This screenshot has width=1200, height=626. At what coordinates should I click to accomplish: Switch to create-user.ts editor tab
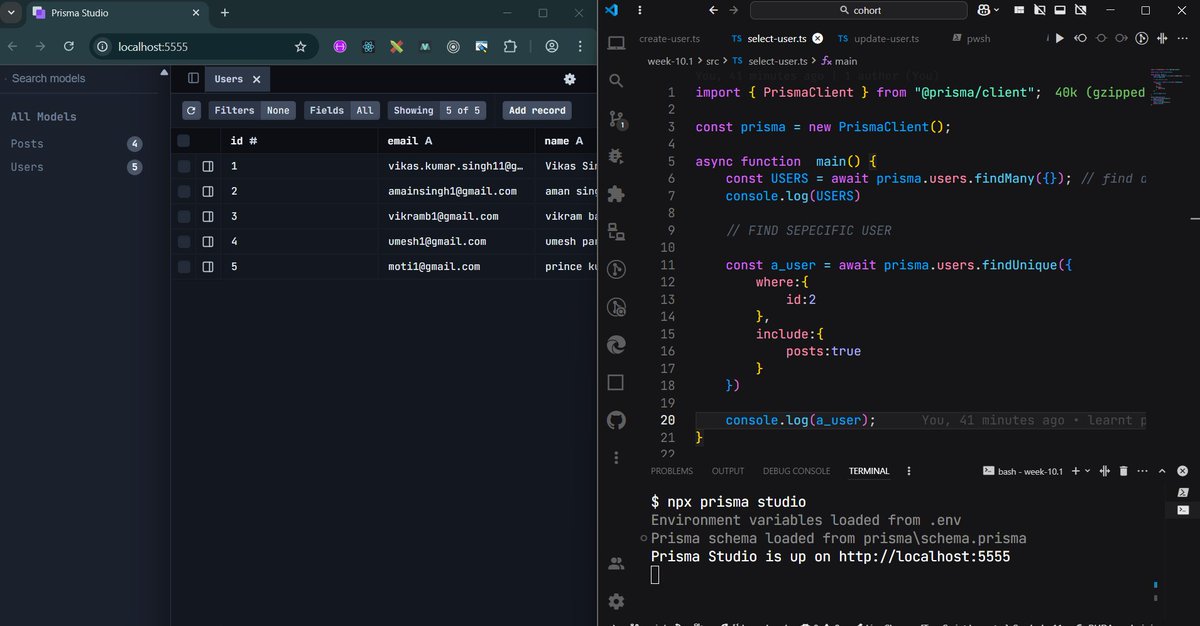tap(672, 39)
